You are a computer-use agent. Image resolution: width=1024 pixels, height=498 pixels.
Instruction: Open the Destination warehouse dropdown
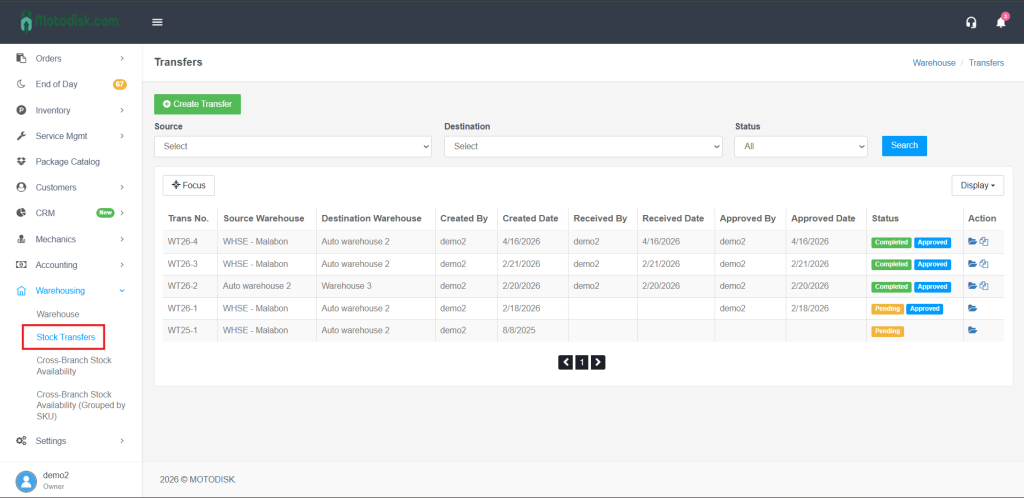click(583, 146)
